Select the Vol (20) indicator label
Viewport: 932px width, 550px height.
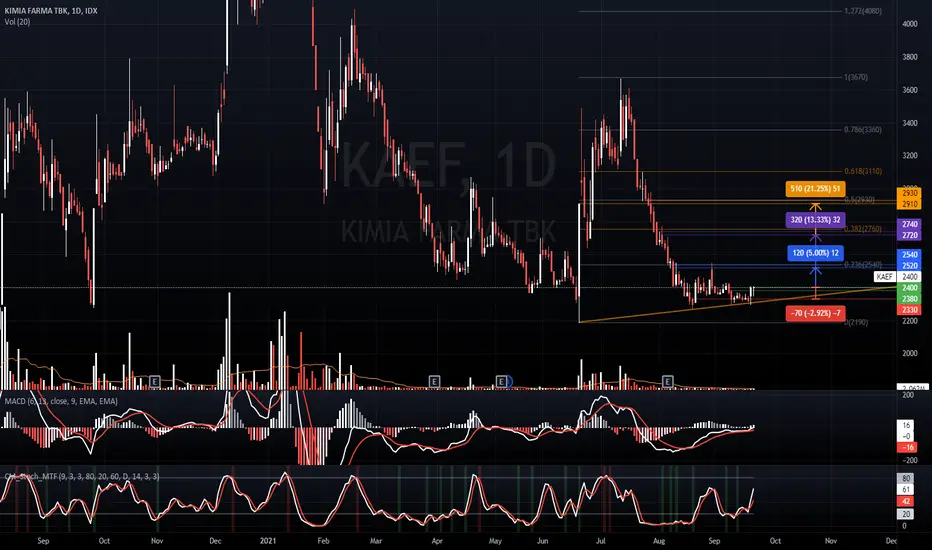pos(17,22)
